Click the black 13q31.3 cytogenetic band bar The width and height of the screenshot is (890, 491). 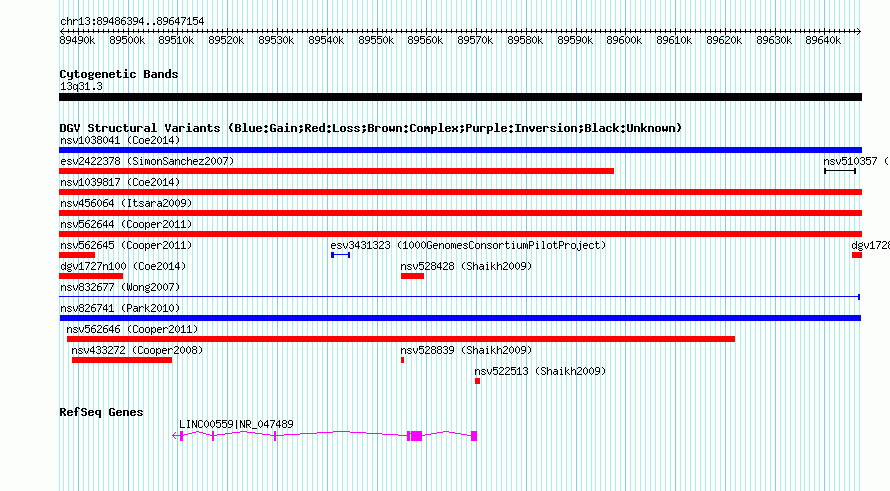point(460,97)
